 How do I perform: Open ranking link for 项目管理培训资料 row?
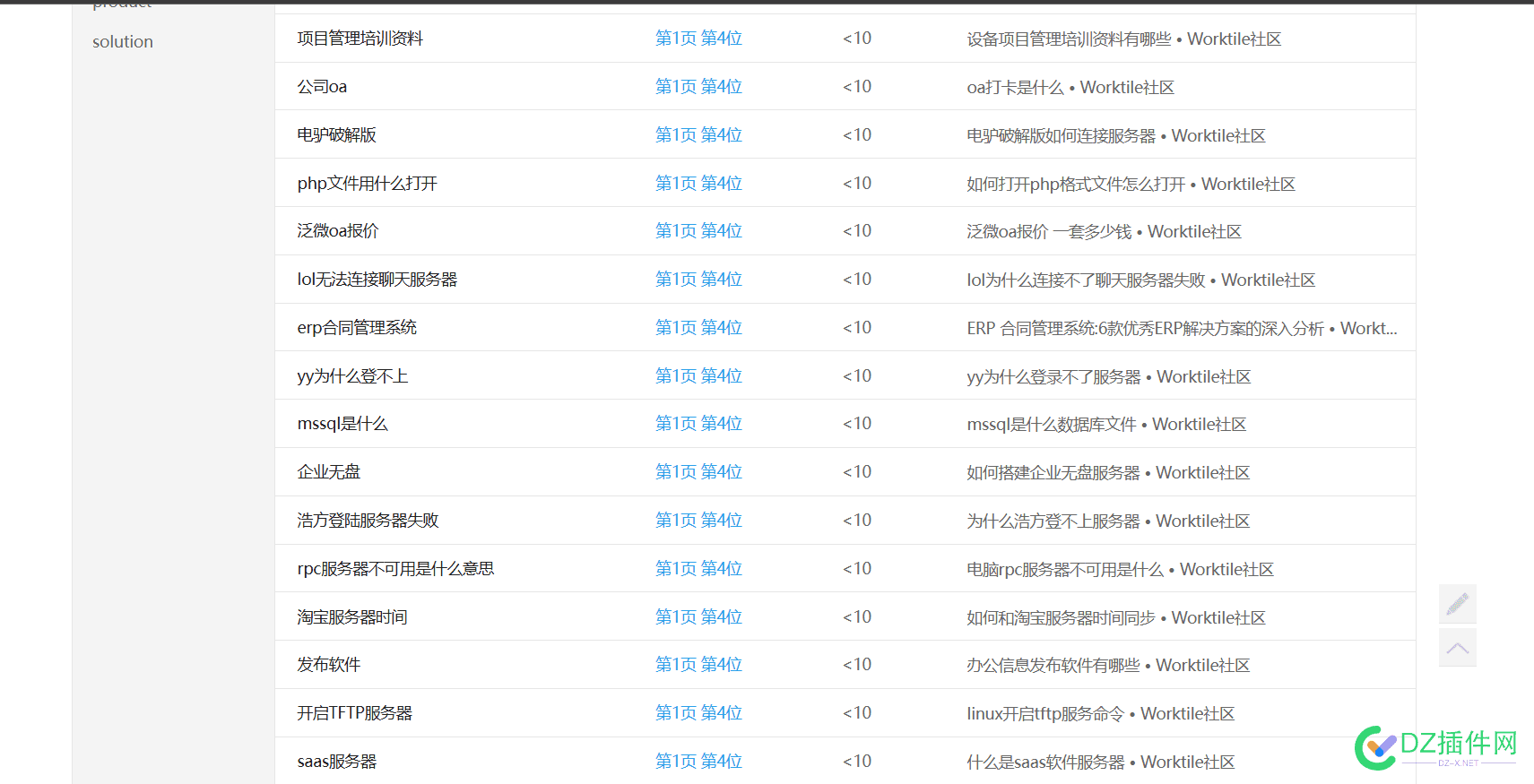pos(698,39)
